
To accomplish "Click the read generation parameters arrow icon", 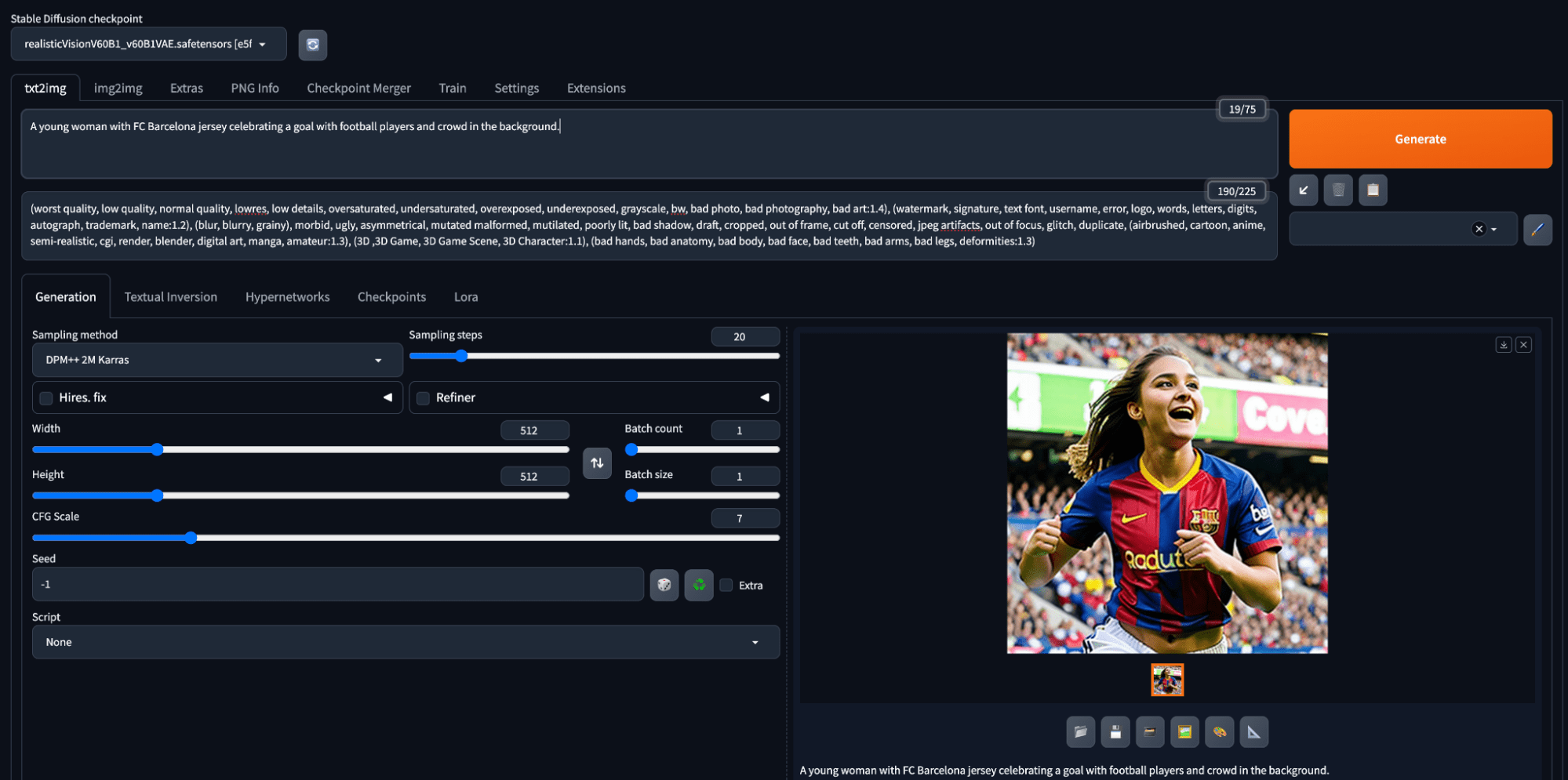I will click(x=1304, y=190).
